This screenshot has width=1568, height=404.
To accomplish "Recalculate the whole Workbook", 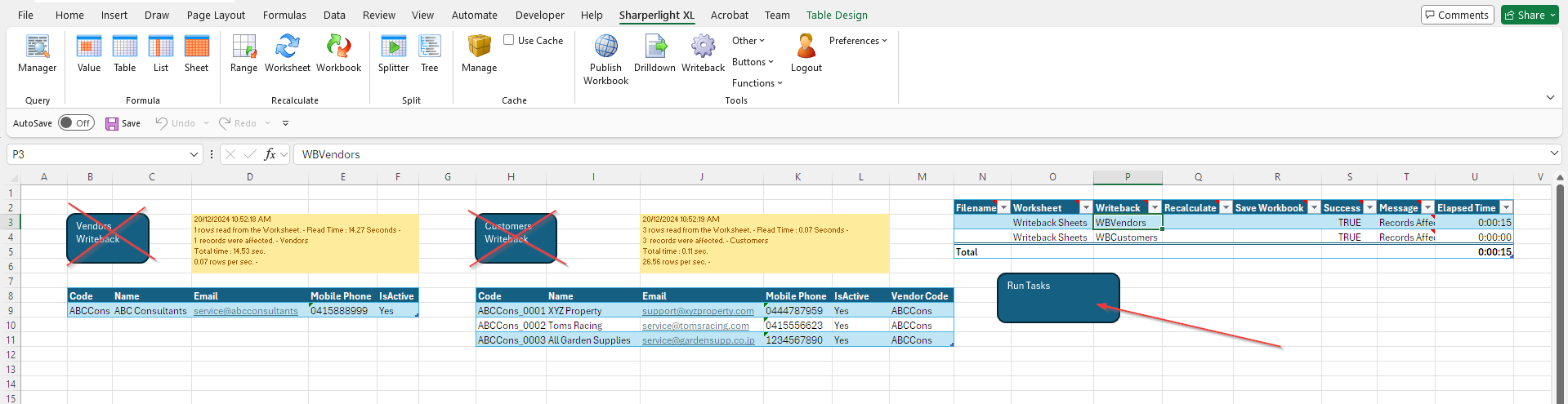I will tap(338, 54).
